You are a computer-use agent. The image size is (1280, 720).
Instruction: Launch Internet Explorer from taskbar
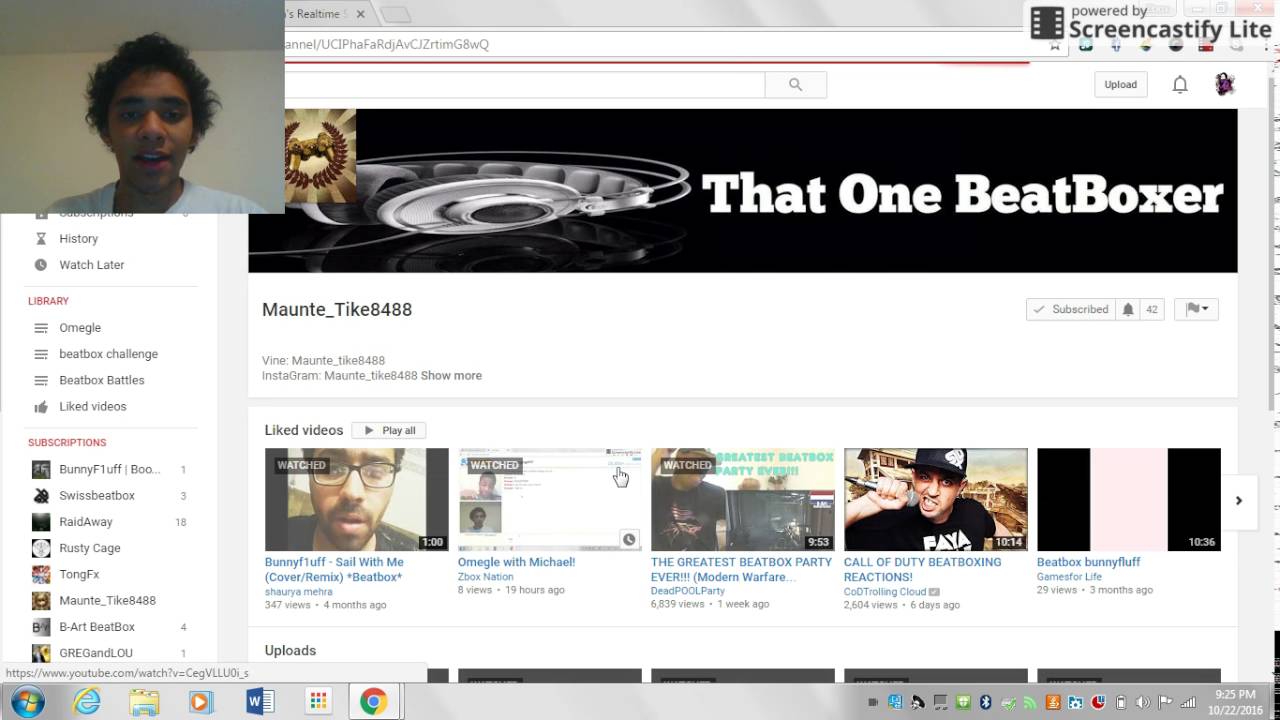click(88, 701)
